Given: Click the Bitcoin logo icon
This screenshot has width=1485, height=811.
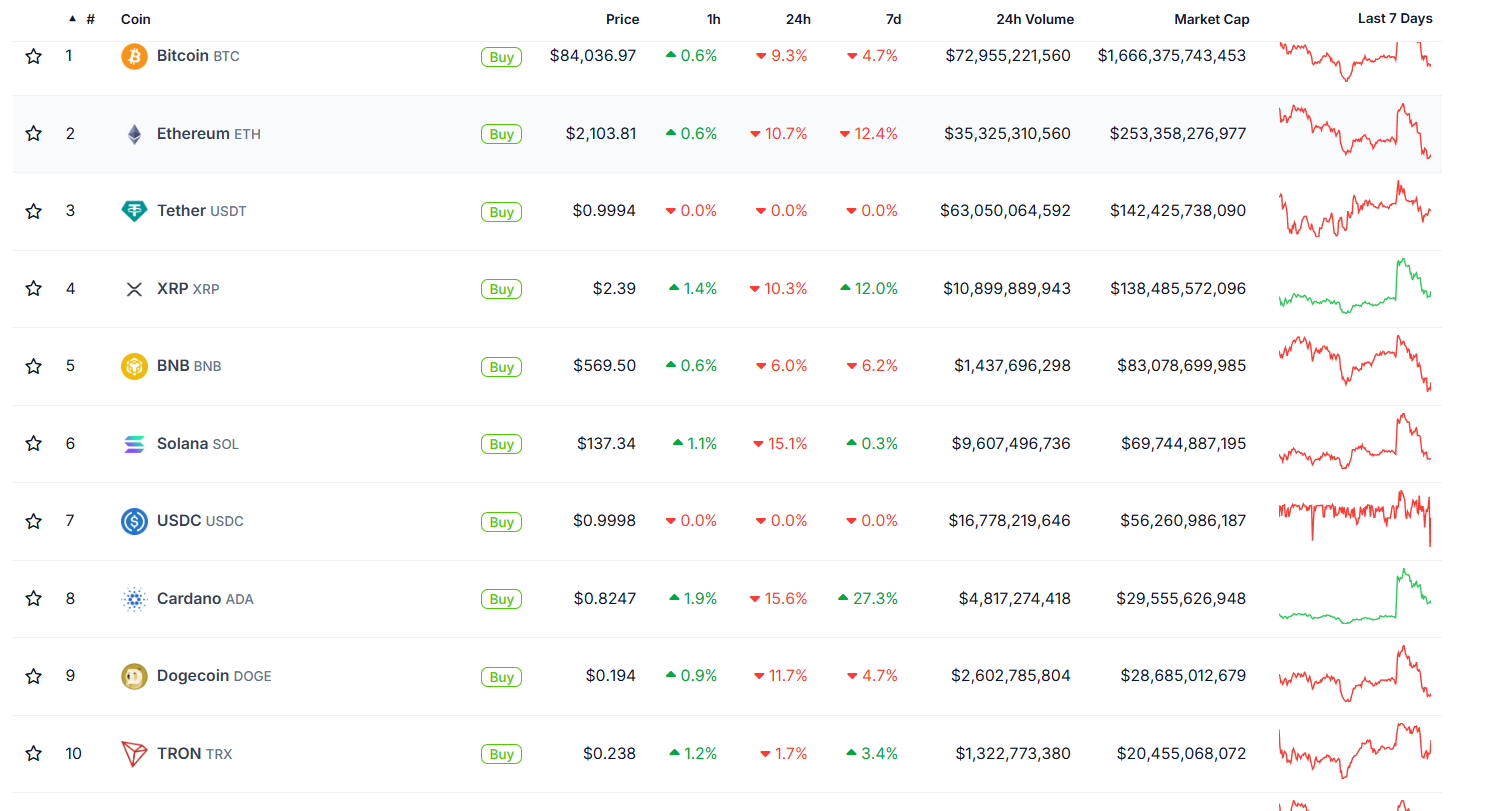Looking at the screenshot, I should pos(134,56).
